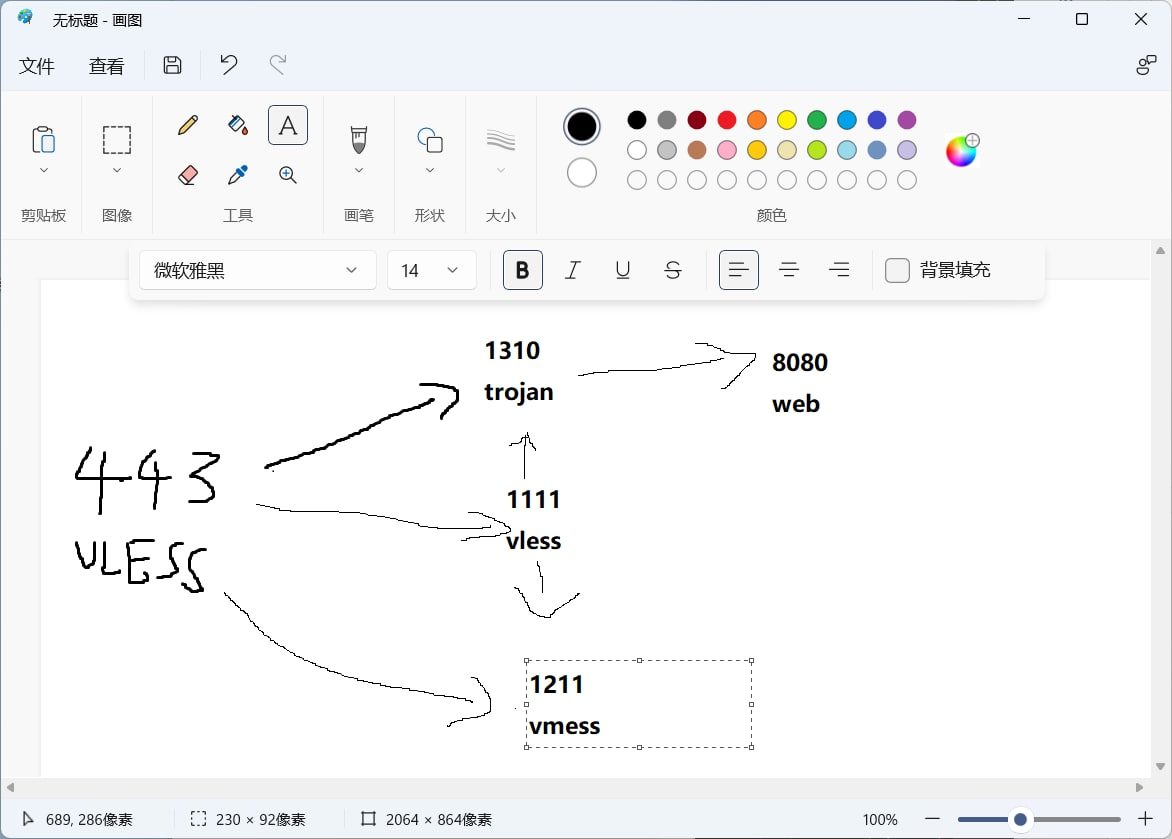This screenshot has width=1172, height=839.
Task: Undo the last action
Action: 229,65
